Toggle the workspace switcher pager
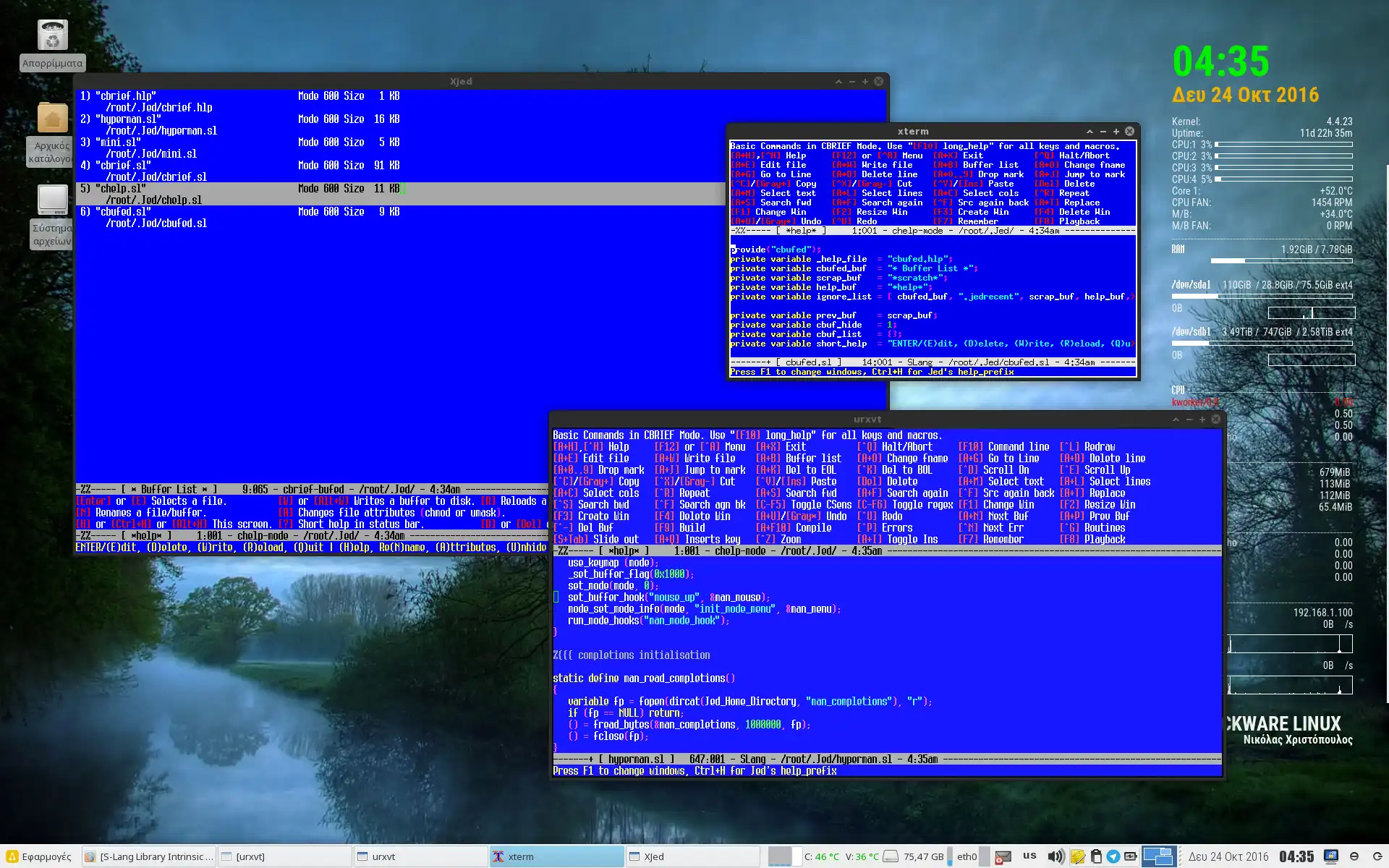This screenshot has height=868, width=1389. point(1158,856)
